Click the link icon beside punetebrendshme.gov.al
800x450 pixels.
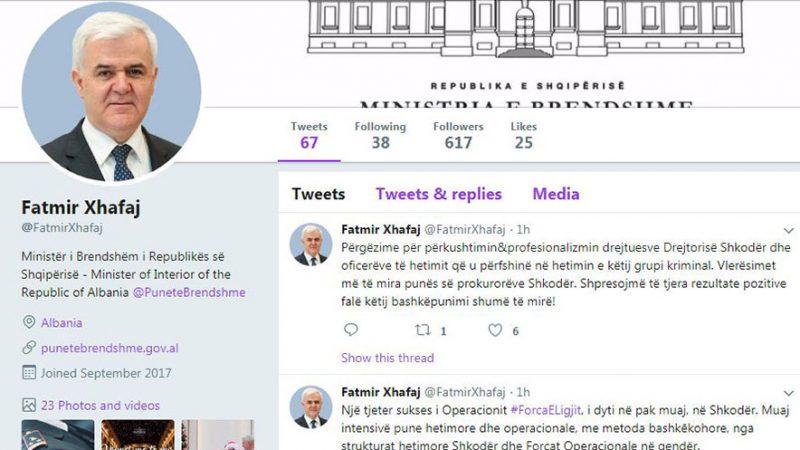29,347
